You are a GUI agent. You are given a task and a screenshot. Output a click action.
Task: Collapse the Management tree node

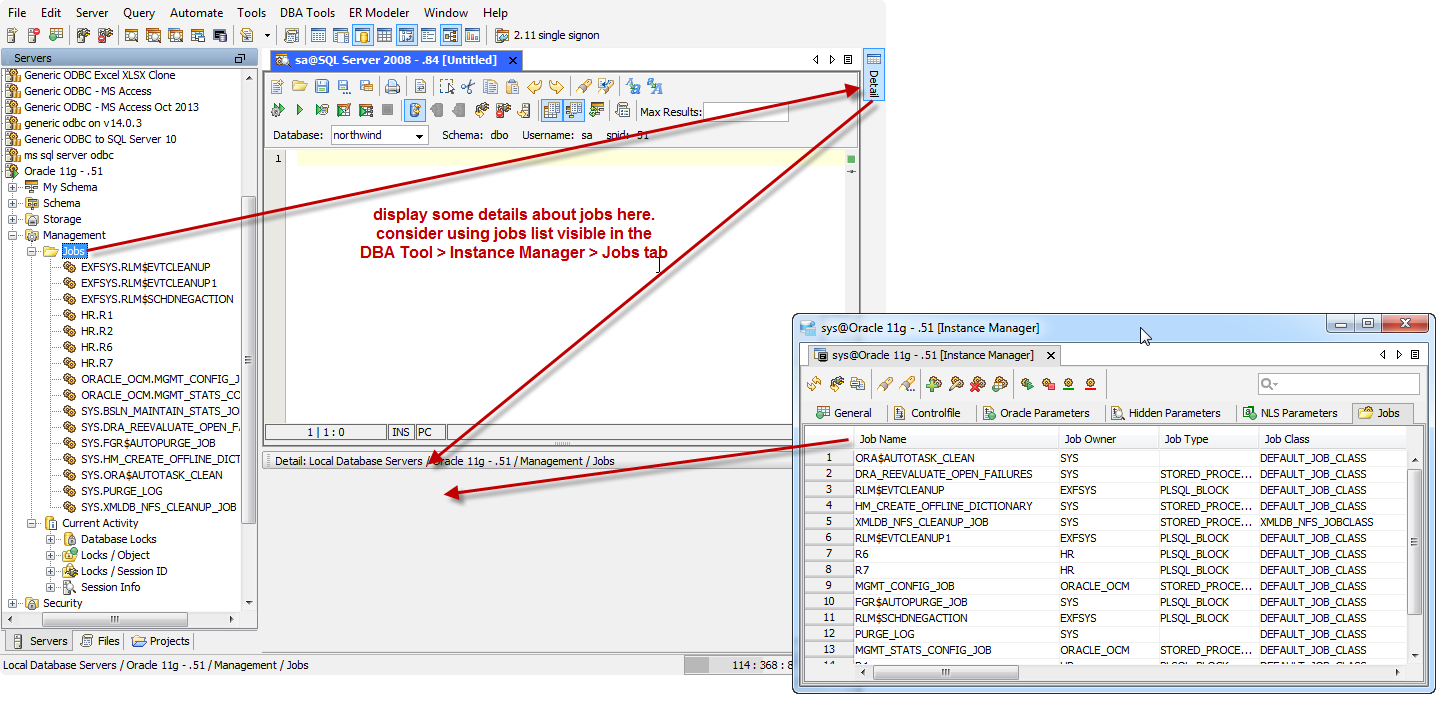pyautogui.click(x=13, y=235)
